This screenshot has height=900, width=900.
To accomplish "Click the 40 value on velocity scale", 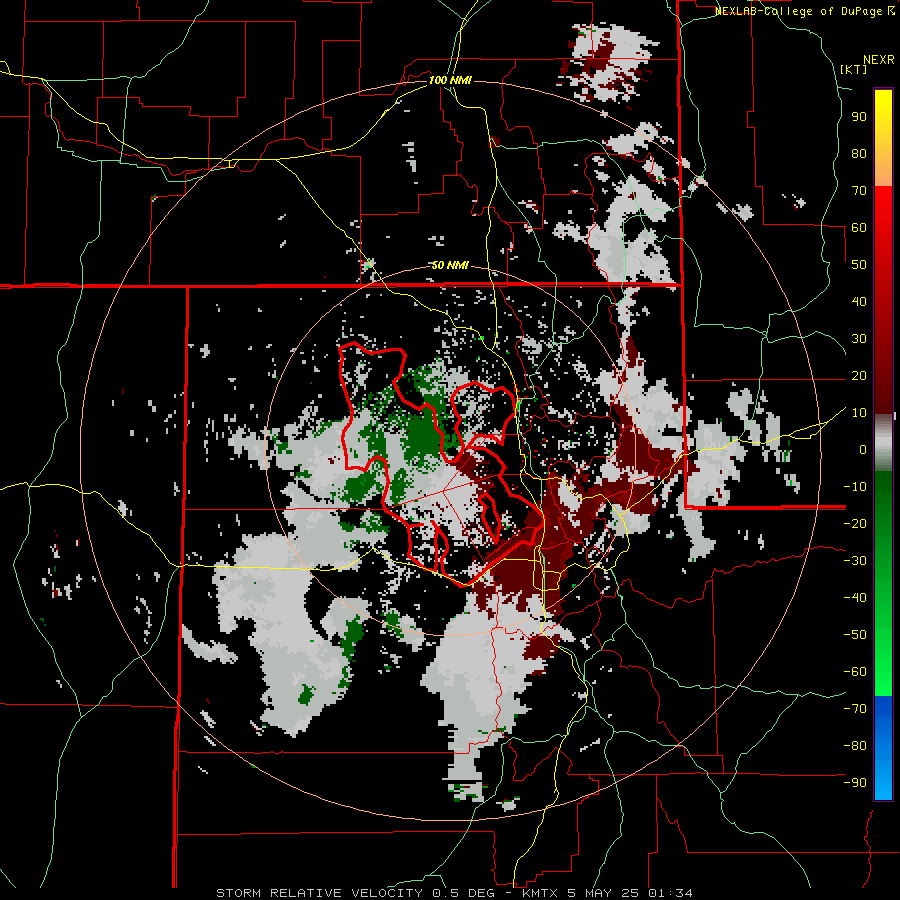I will pyautogui.click(x=859, y=301).
